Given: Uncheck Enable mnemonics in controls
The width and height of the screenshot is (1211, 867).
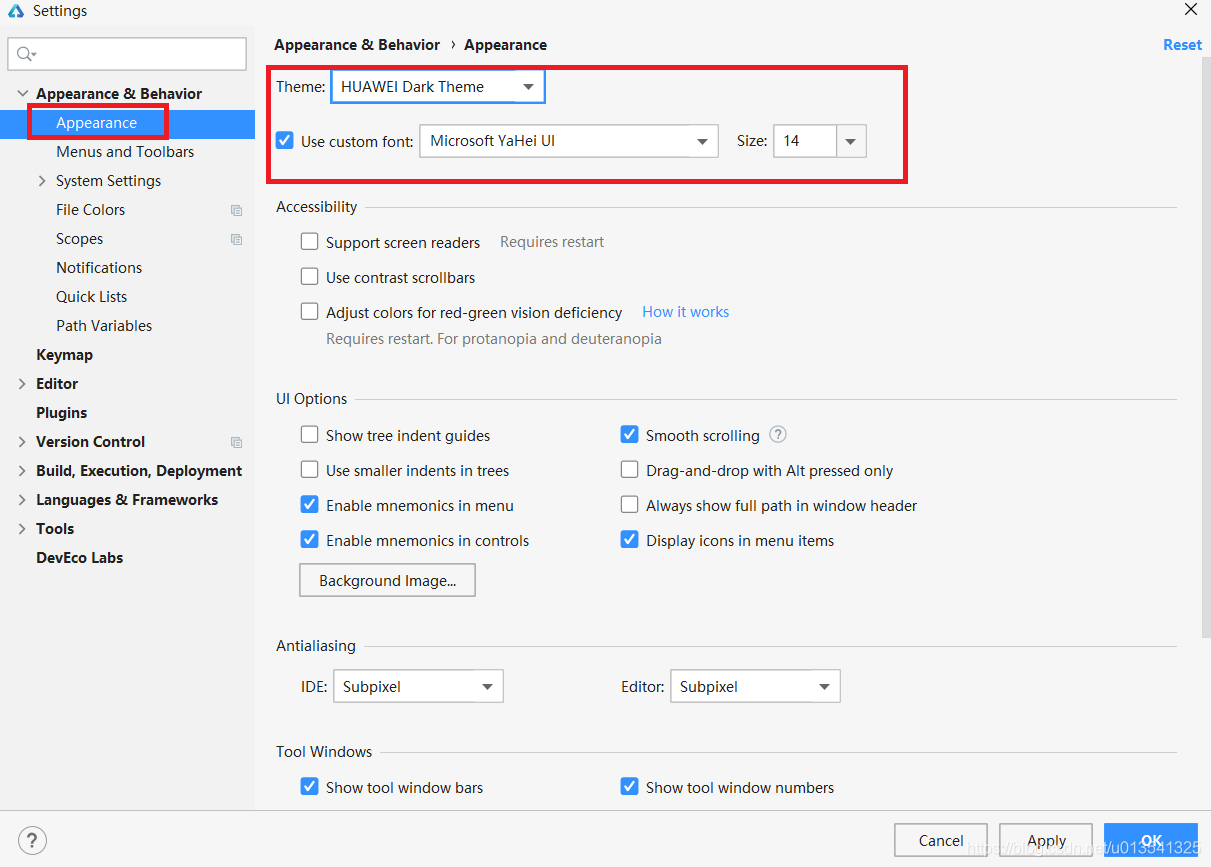Looking at the screenshot, I should pyautogui.click(x=310, y=540).
